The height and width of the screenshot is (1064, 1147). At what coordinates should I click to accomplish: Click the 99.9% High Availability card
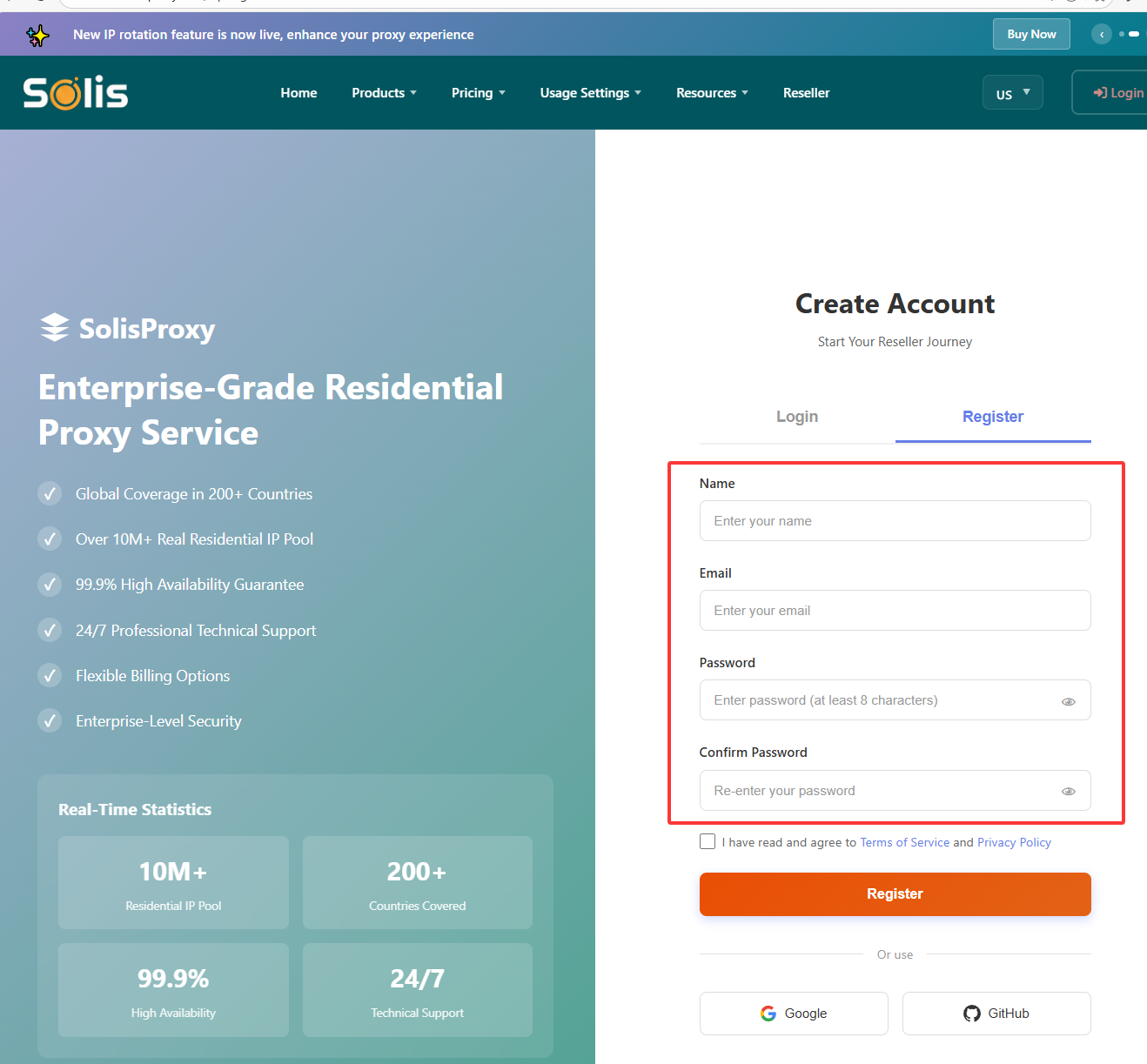pyautogui.click(x=173, y=990)
